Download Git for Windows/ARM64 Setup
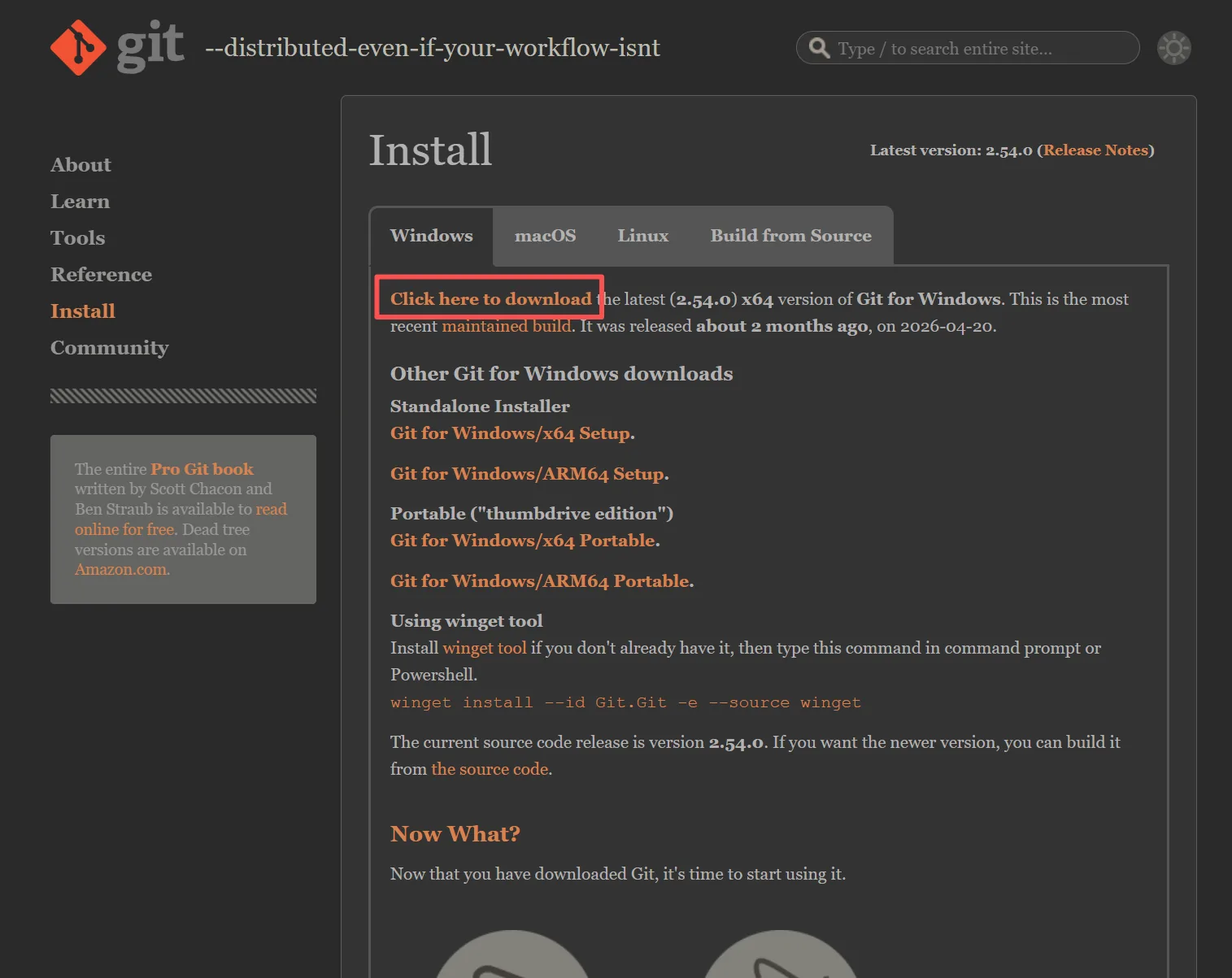Image resolution: width=1232 pixels, height=978 pixels. [x=527, y=474]
